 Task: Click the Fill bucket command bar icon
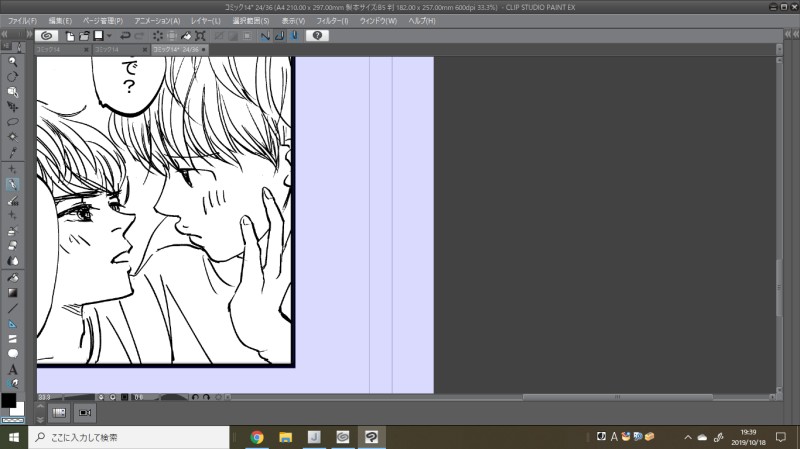[x=186, y=36]
